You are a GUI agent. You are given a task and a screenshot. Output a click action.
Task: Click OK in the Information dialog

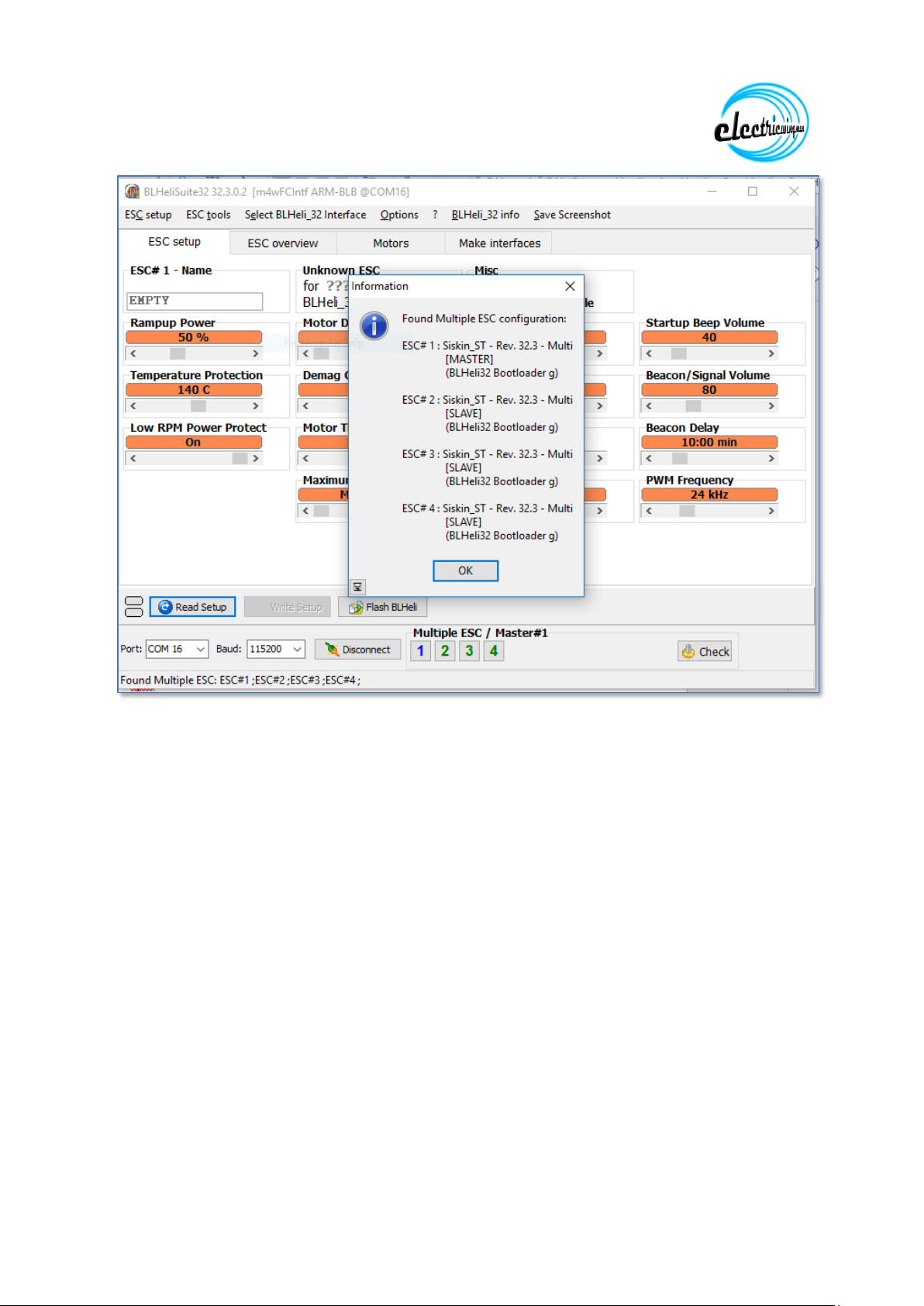(465, 570)
